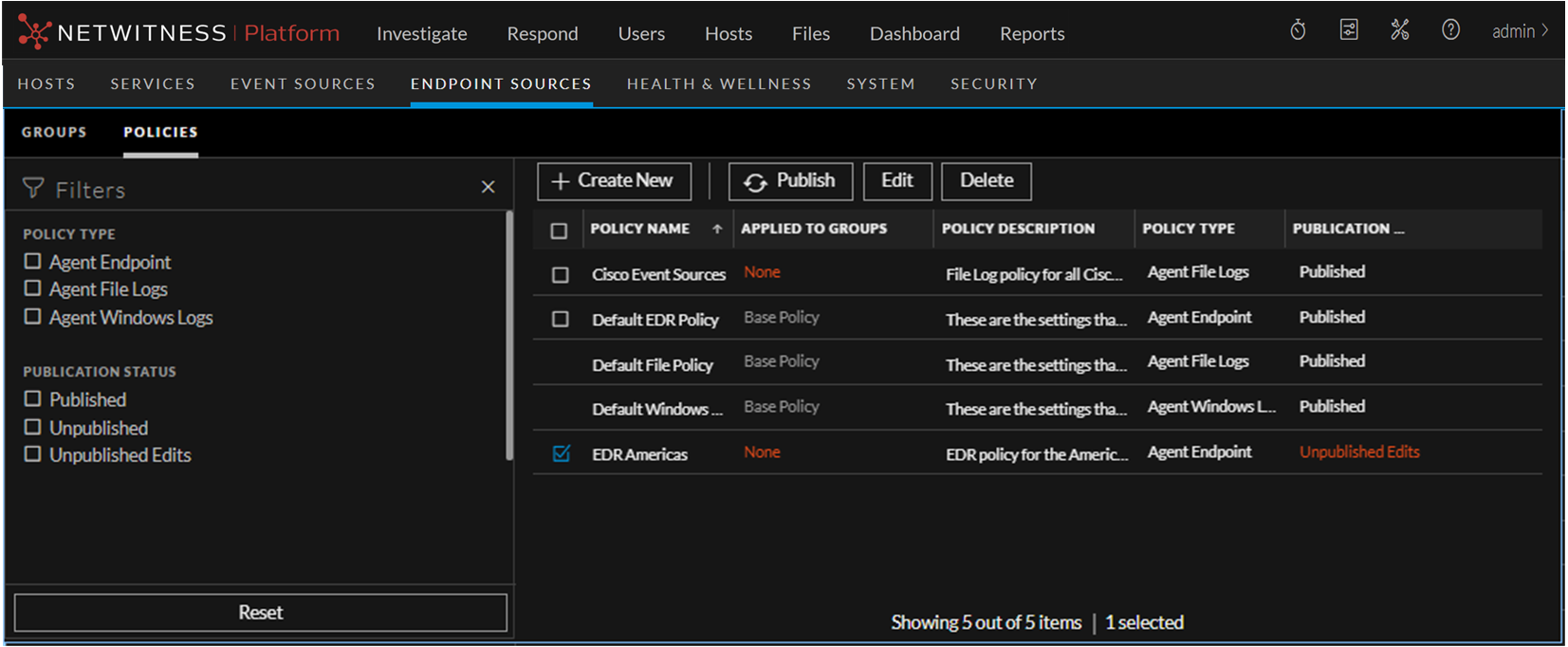Image resolution: width=1568 pixels, height=647 pixels.
Task: Check the Unpublished Edits filter
Action: coord(33,454)
